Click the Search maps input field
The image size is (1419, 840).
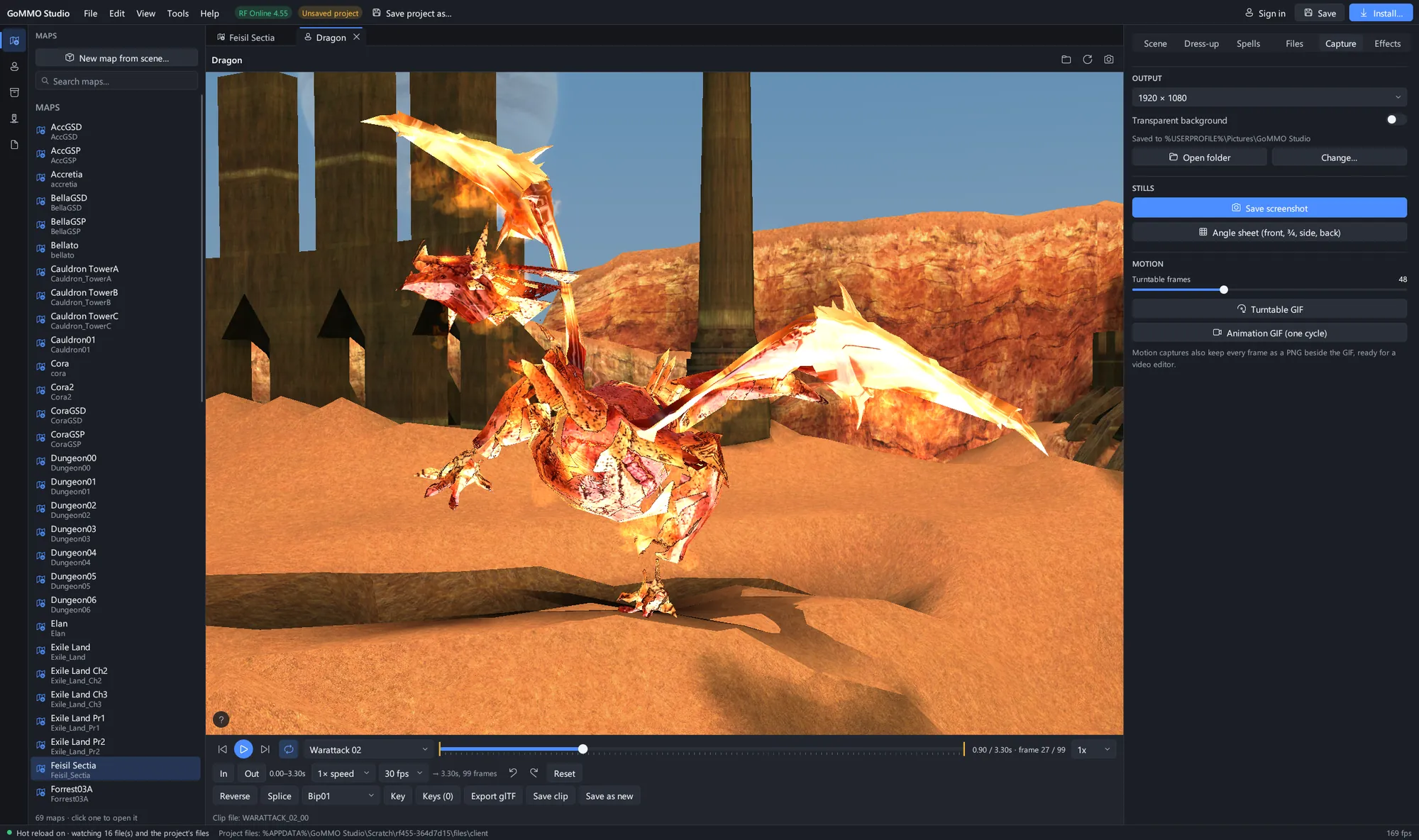116,81
